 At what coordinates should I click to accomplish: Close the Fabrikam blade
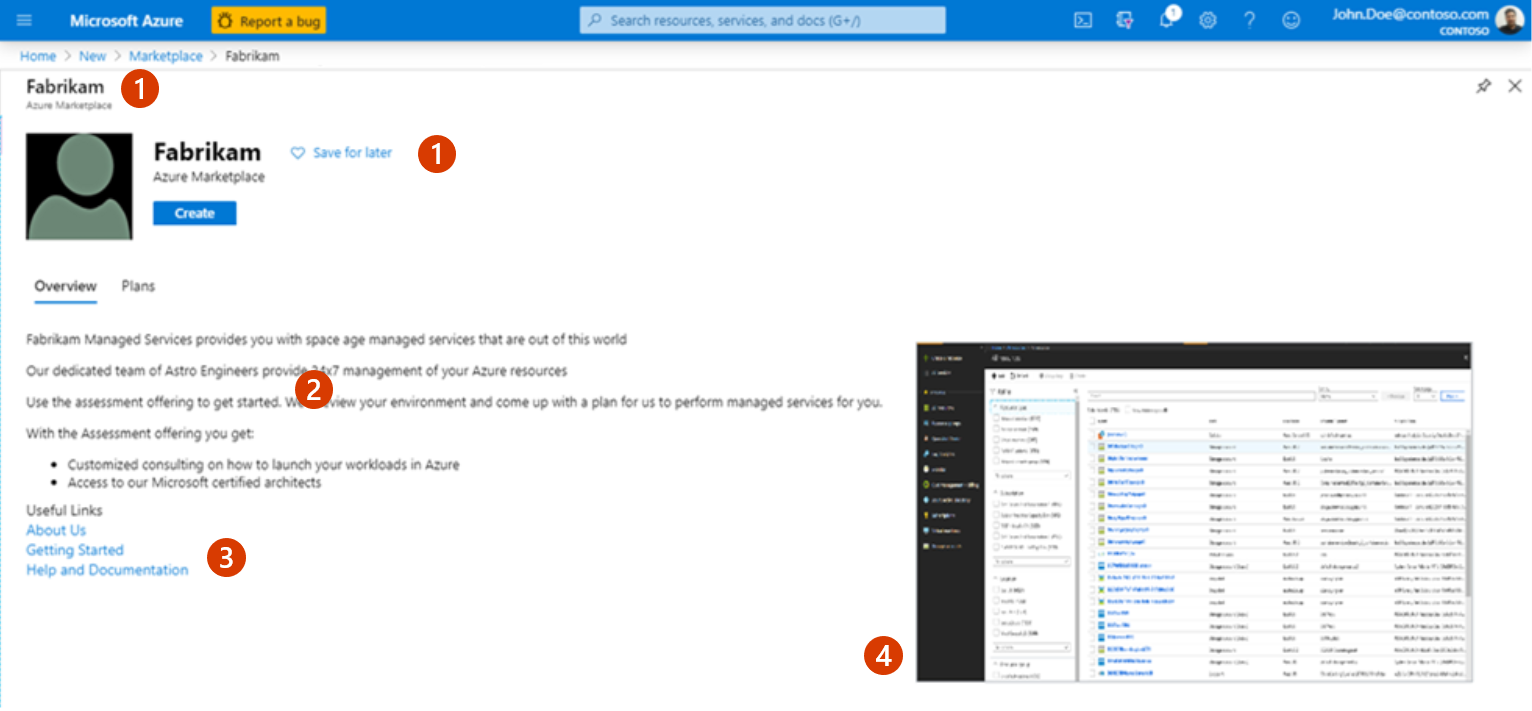1514,87
